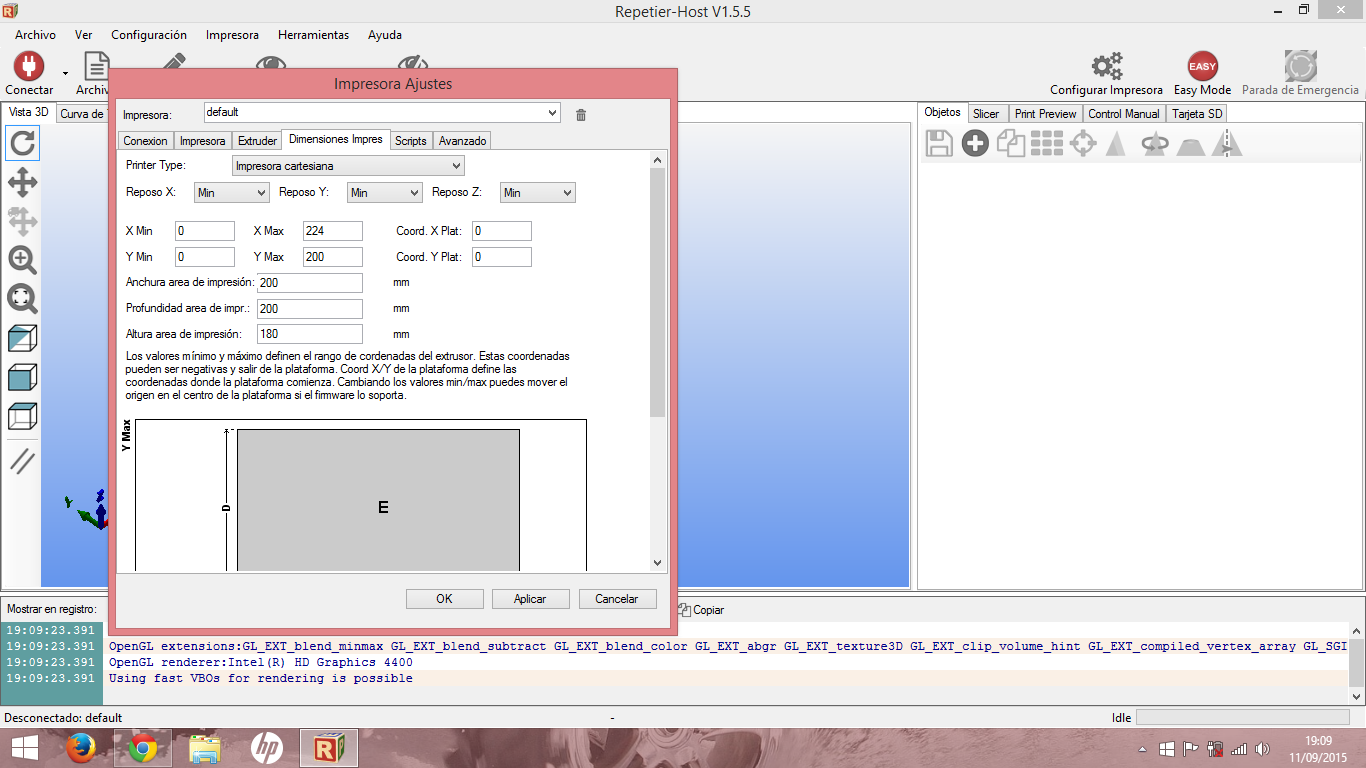The image size is (1366, 768).
Task: Open Chrome from the taskbar
Action: point(143,748)
